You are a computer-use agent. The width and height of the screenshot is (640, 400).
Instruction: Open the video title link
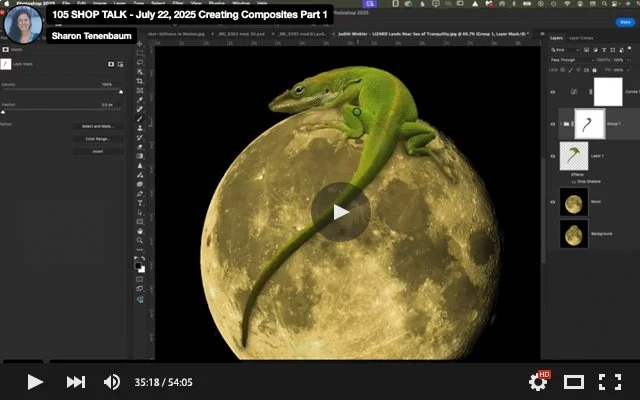pyautogui.click(x=190, y=15)
